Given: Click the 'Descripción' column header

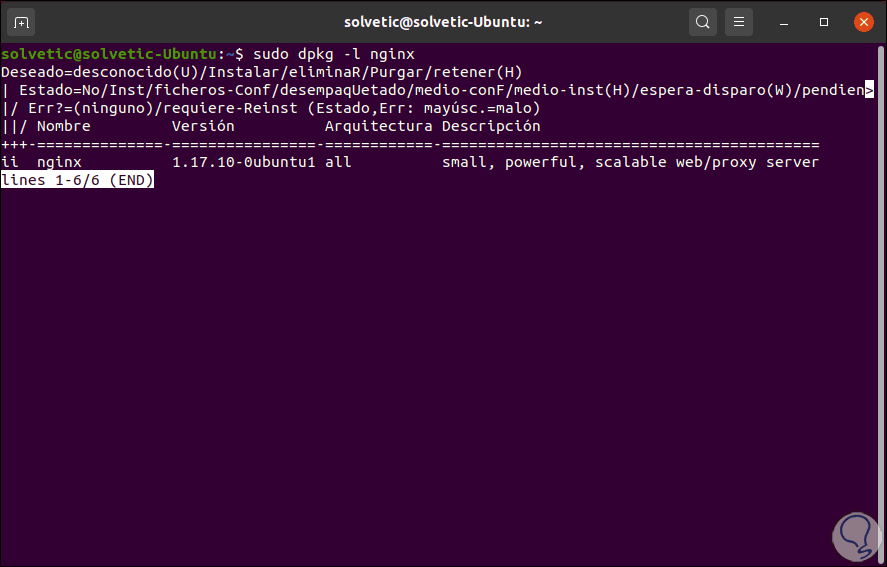Looking at the screenshot, I should tap(491, 126).
